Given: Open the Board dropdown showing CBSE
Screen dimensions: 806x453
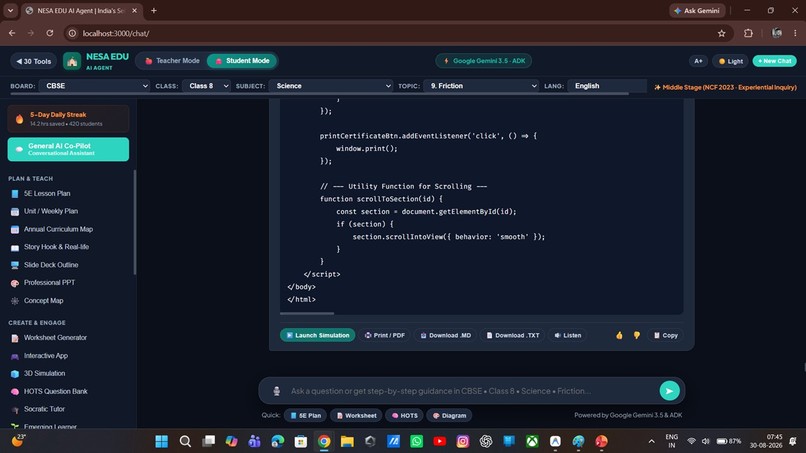Looking at the screenshot, I should 94,86.
